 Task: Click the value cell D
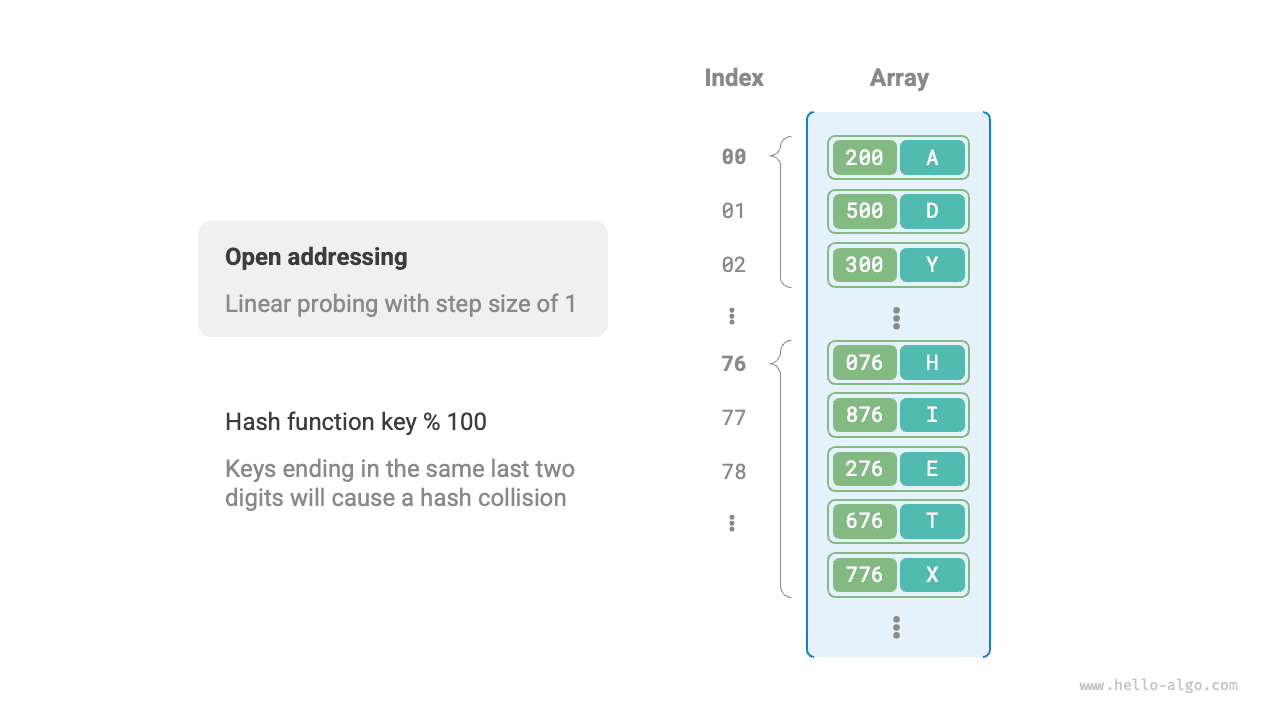[x=932, y=211]
